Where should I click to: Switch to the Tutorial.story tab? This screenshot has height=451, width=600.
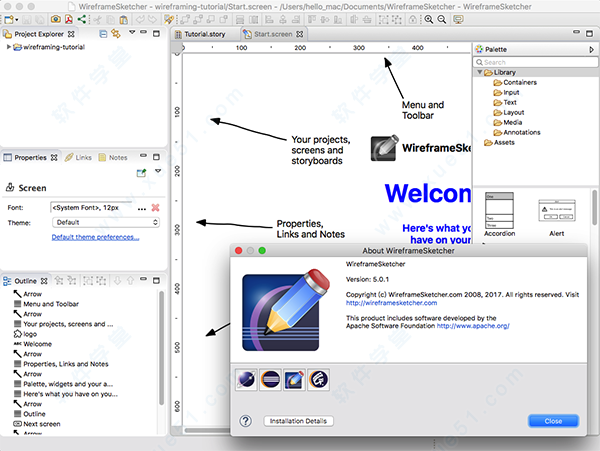coord(201,34)
